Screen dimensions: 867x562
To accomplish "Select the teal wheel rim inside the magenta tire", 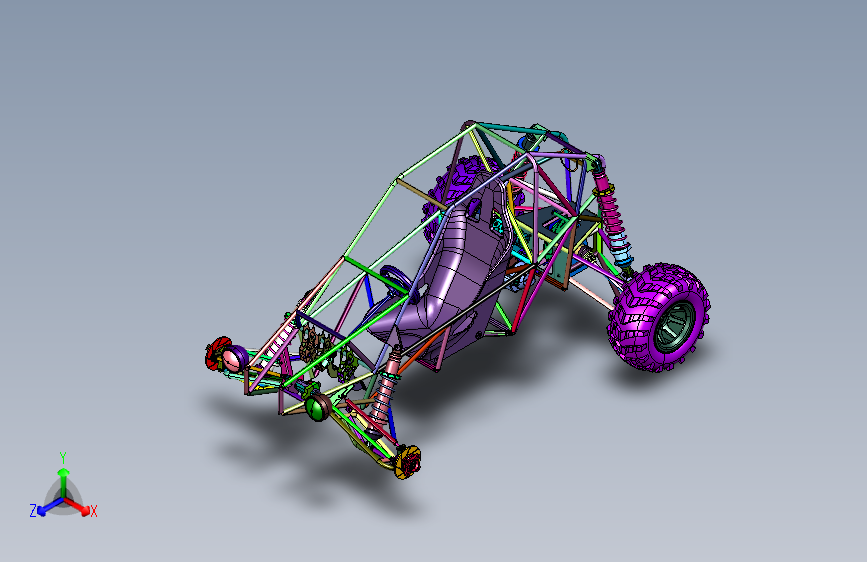I will tap(674, 328).
